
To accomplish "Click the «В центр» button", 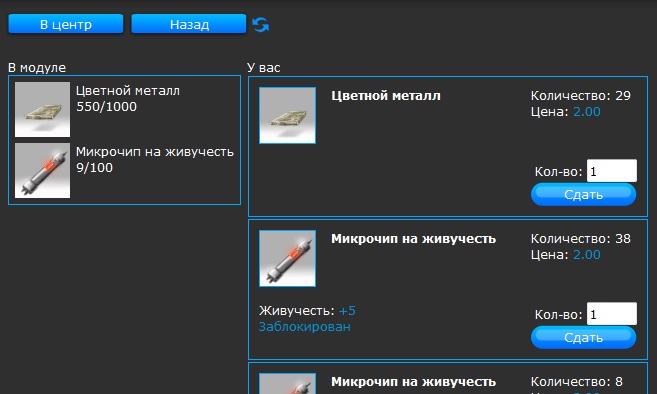I will tap(66, 24).
